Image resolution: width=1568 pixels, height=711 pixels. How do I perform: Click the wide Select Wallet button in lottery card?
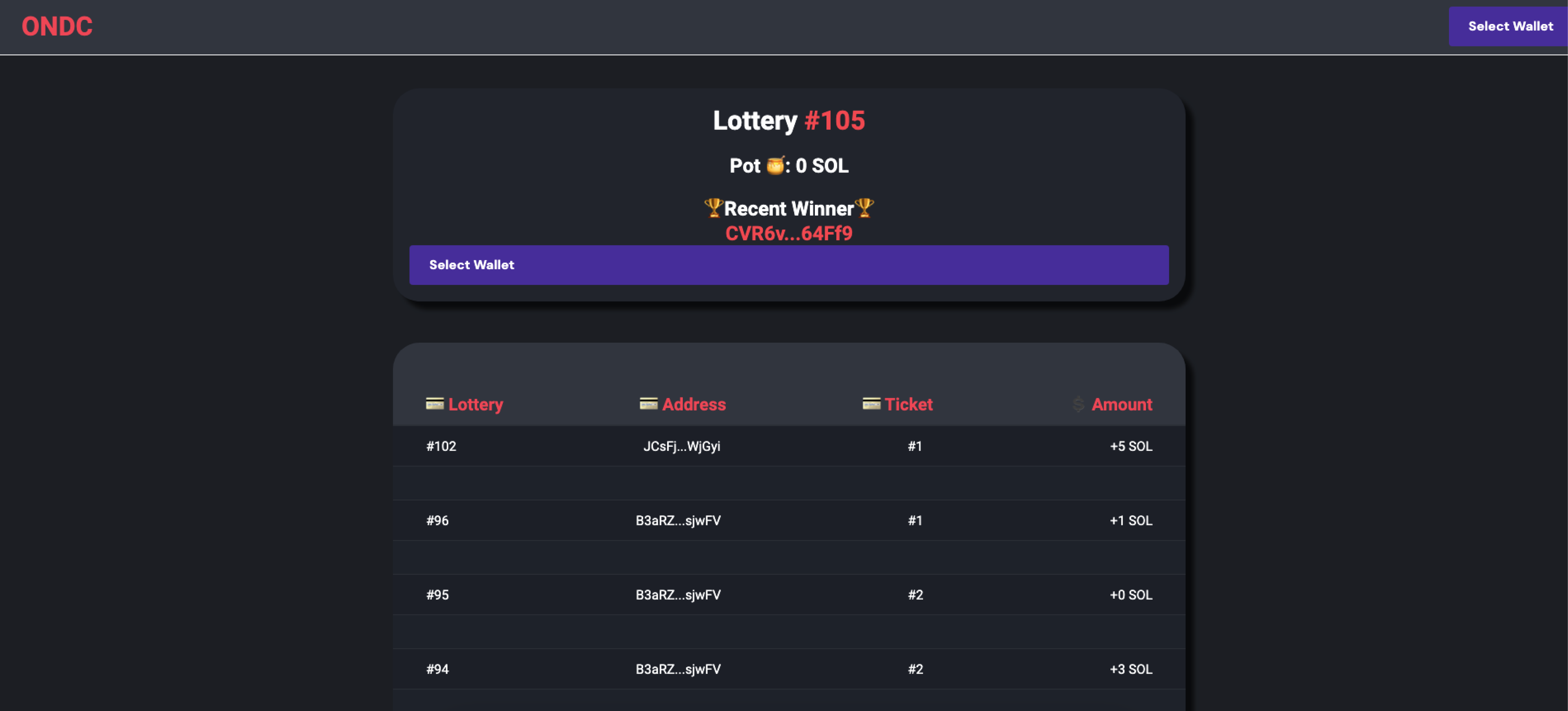click(x=789, y=265)
